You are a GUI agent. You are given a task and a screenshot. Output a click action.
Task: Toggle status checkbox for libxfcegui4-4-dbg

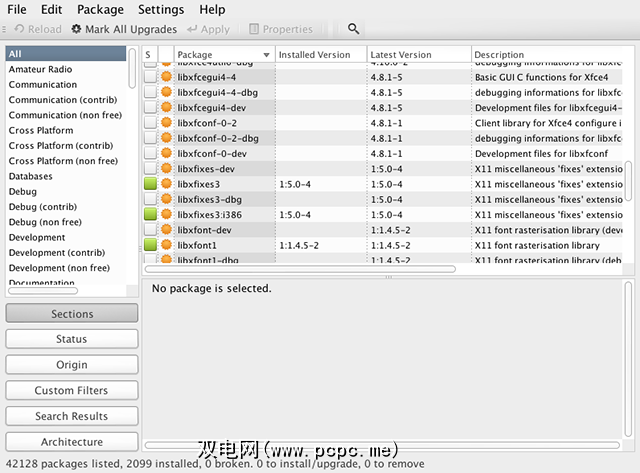point(150,92)
